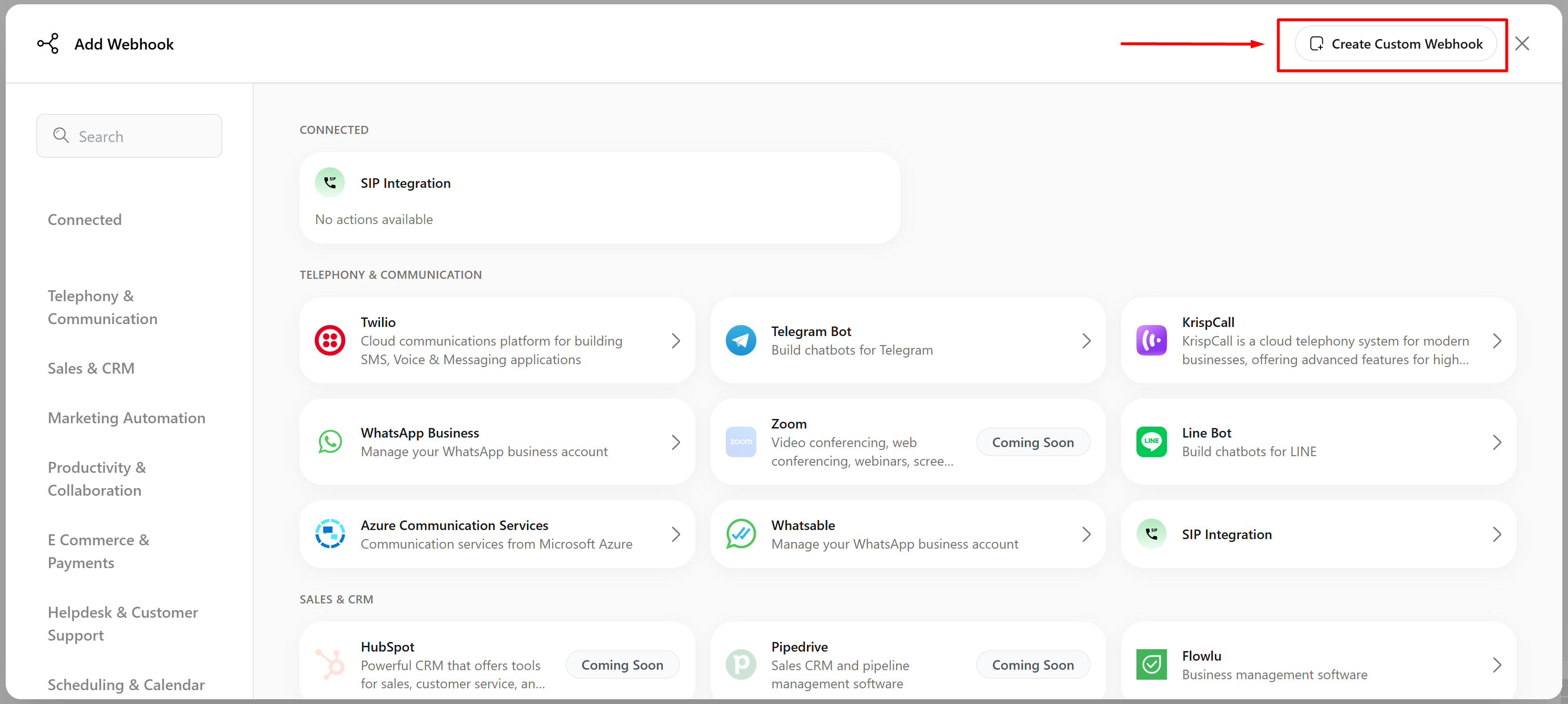The image size is (1568, 704).
Task: Open KrispCall card chevron arrow
Action: (1497, 341)
